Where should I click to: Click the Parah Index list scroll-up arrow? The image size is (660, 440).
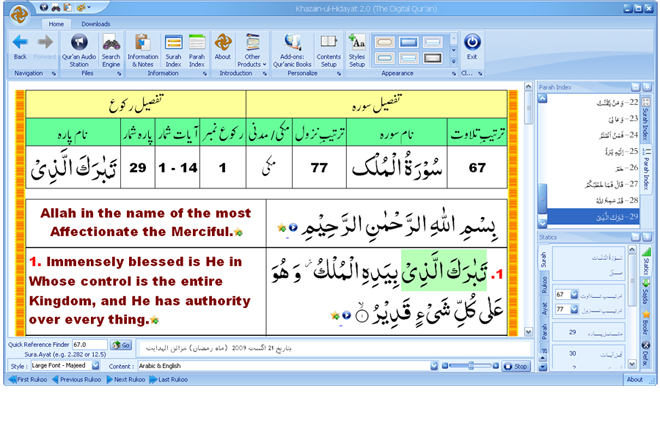coord(543,98)
